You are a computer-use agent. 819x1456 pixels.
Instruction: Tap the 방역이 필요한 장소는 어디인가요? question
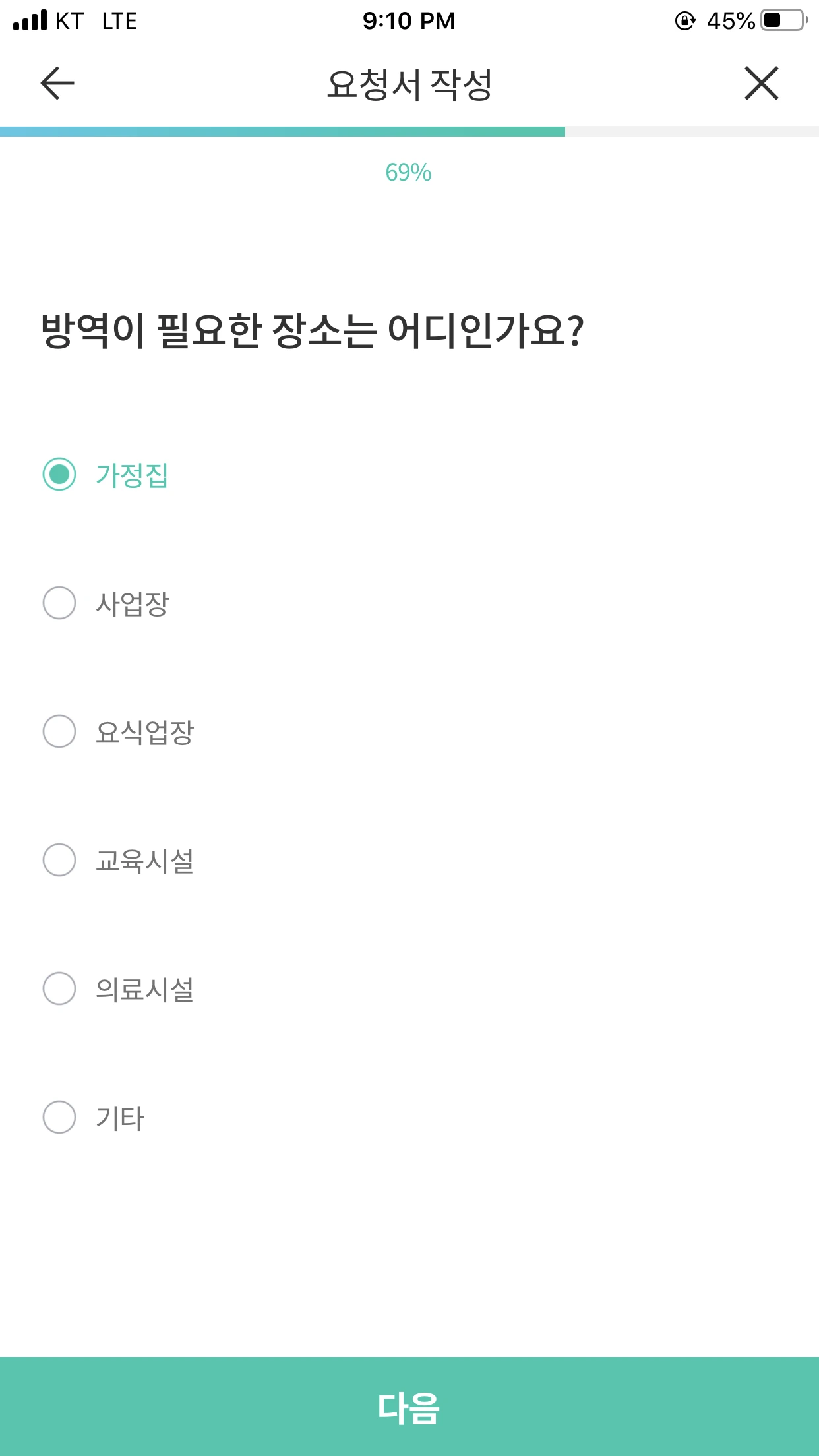[x=312, y=330]
